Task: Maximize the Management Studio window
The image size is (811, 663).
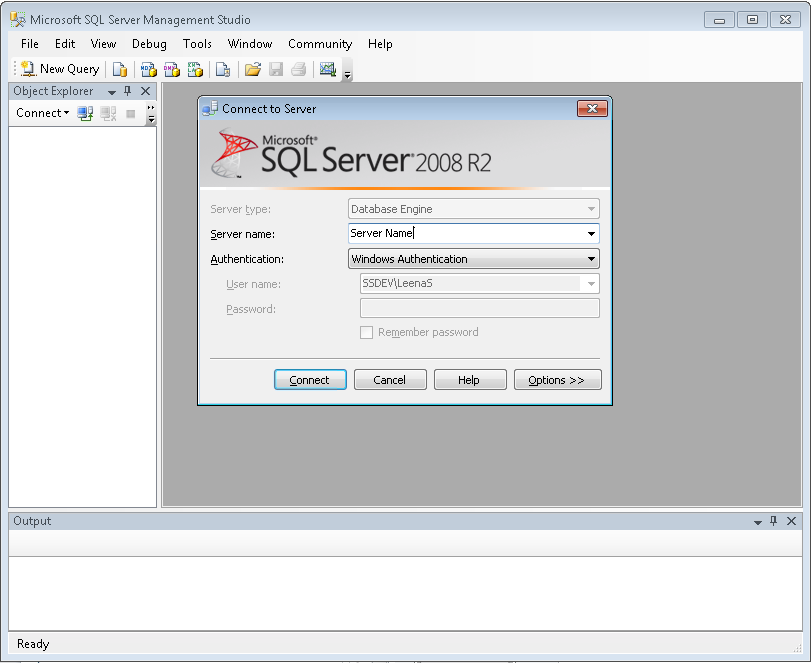Action: click(x=752, y=20)
